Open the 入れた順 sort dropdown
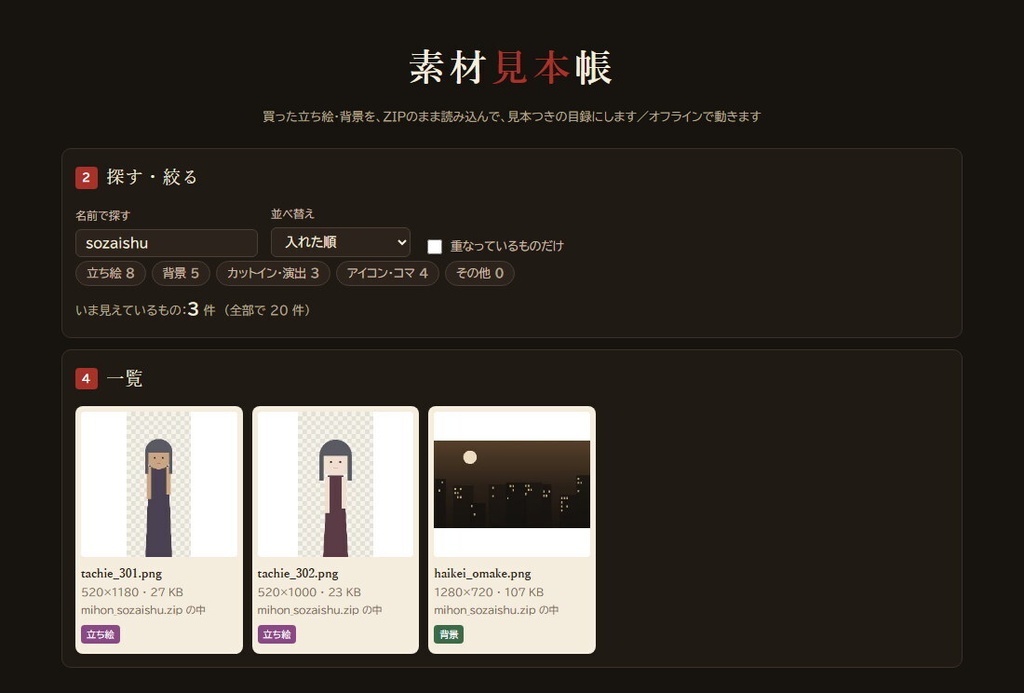Viewport: 1024px width, 693px height. click(x=340, y=242)
